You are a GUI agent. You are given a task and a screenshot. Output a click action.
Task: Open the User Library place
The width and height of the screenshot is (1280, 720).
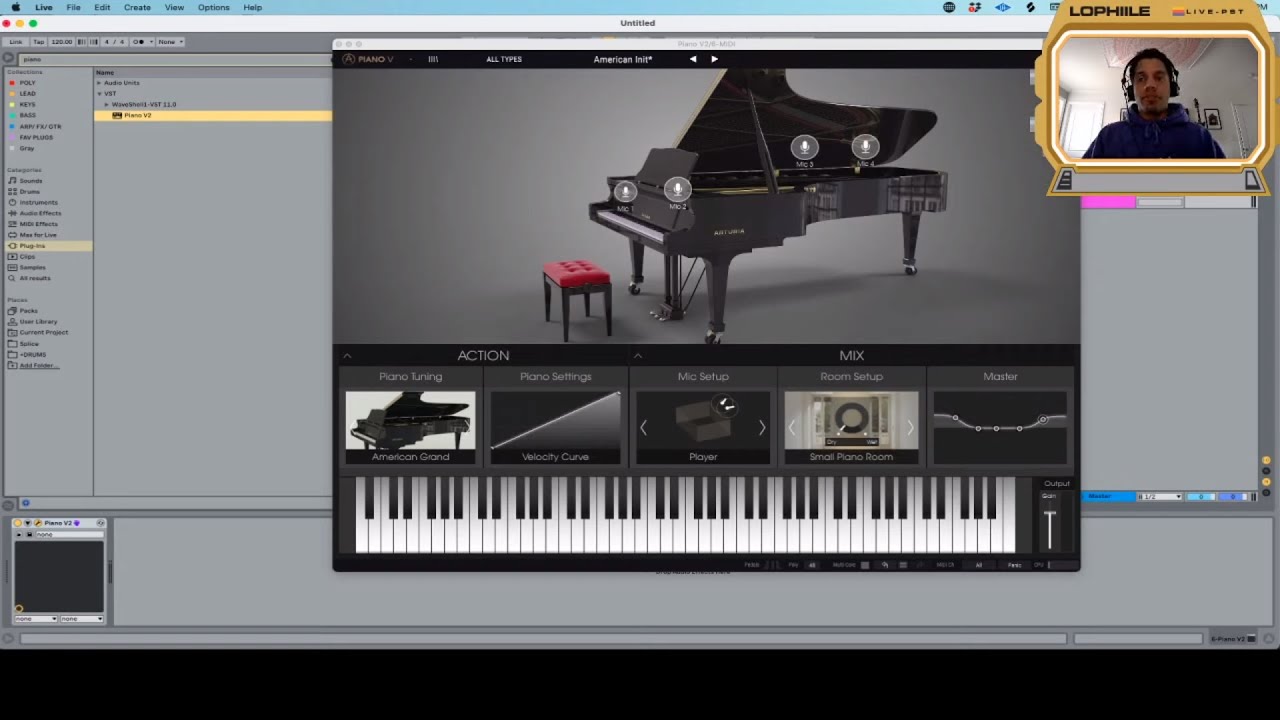point(38,322)
